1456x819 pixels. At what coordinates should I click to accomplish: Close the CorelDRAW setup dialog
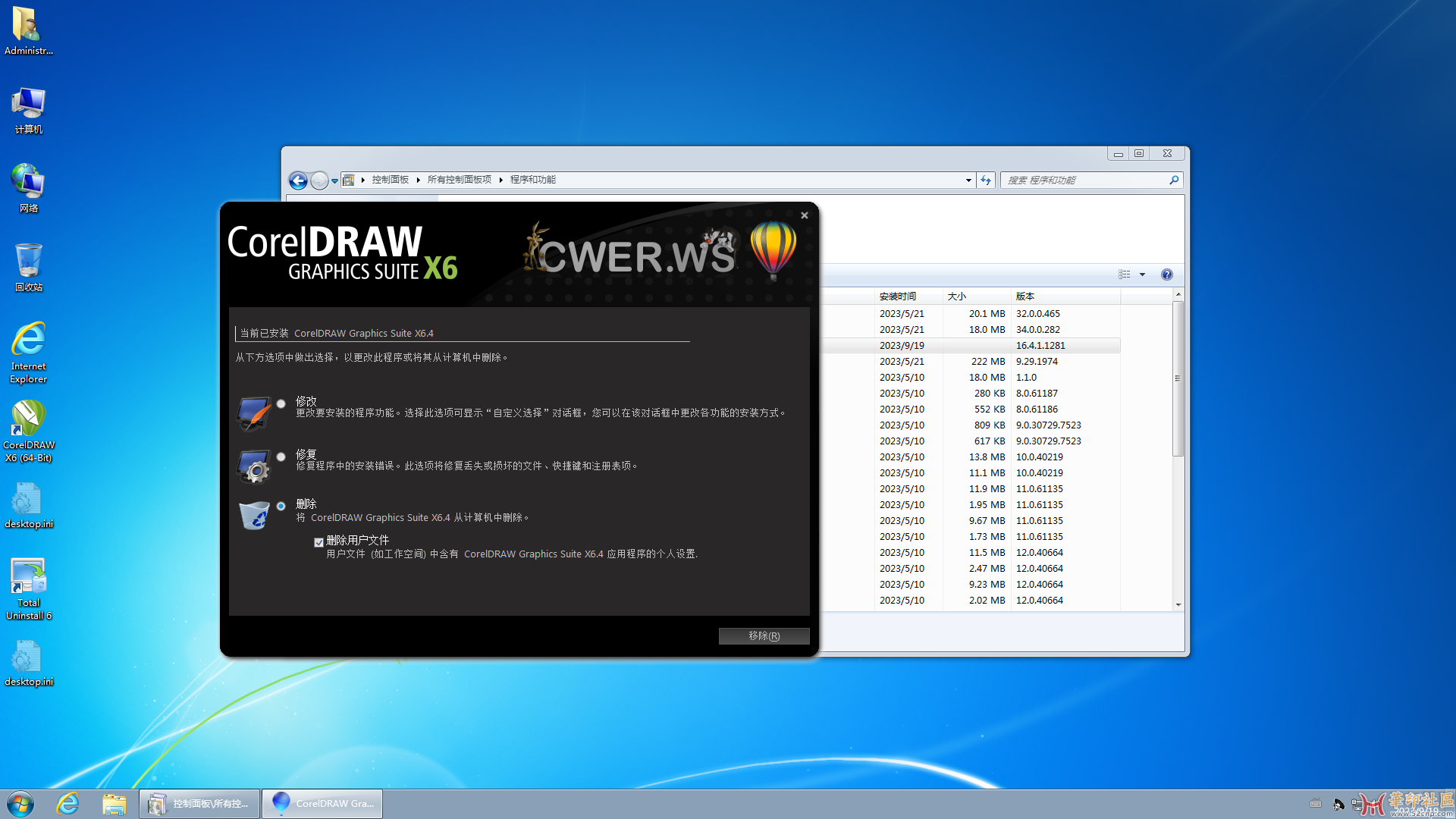(x=805, y=215)
